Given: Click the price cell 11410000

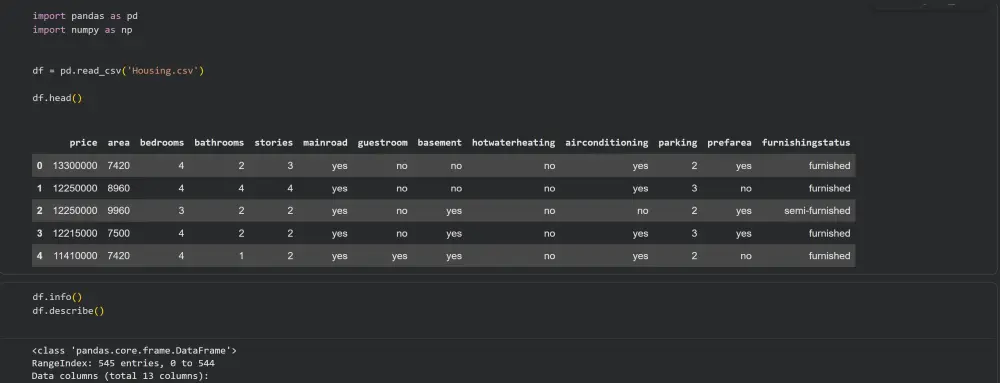Looking at the screenshot, I should pos(75,256).
